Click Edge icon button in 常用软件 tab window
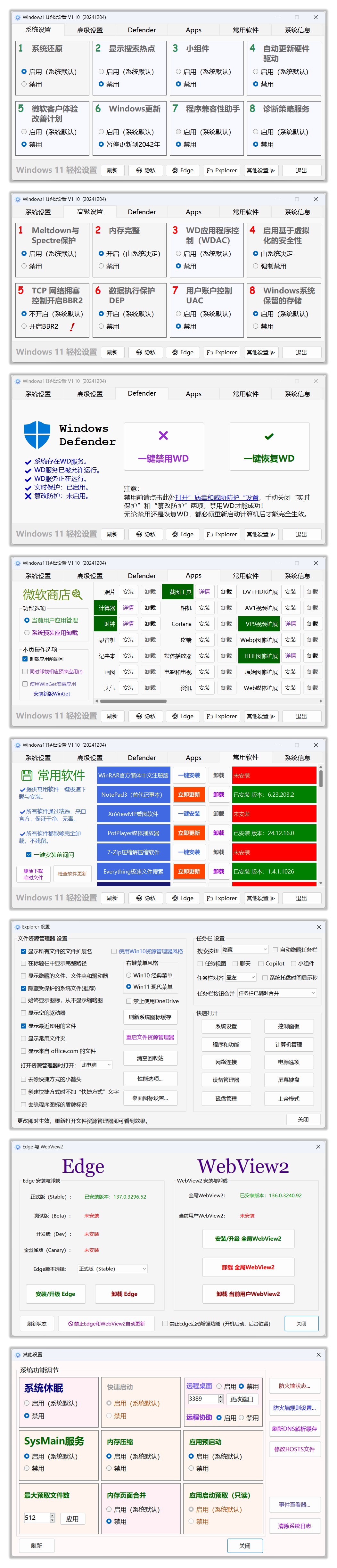This screenshot has width=337, height=1568. pos(183,899)
